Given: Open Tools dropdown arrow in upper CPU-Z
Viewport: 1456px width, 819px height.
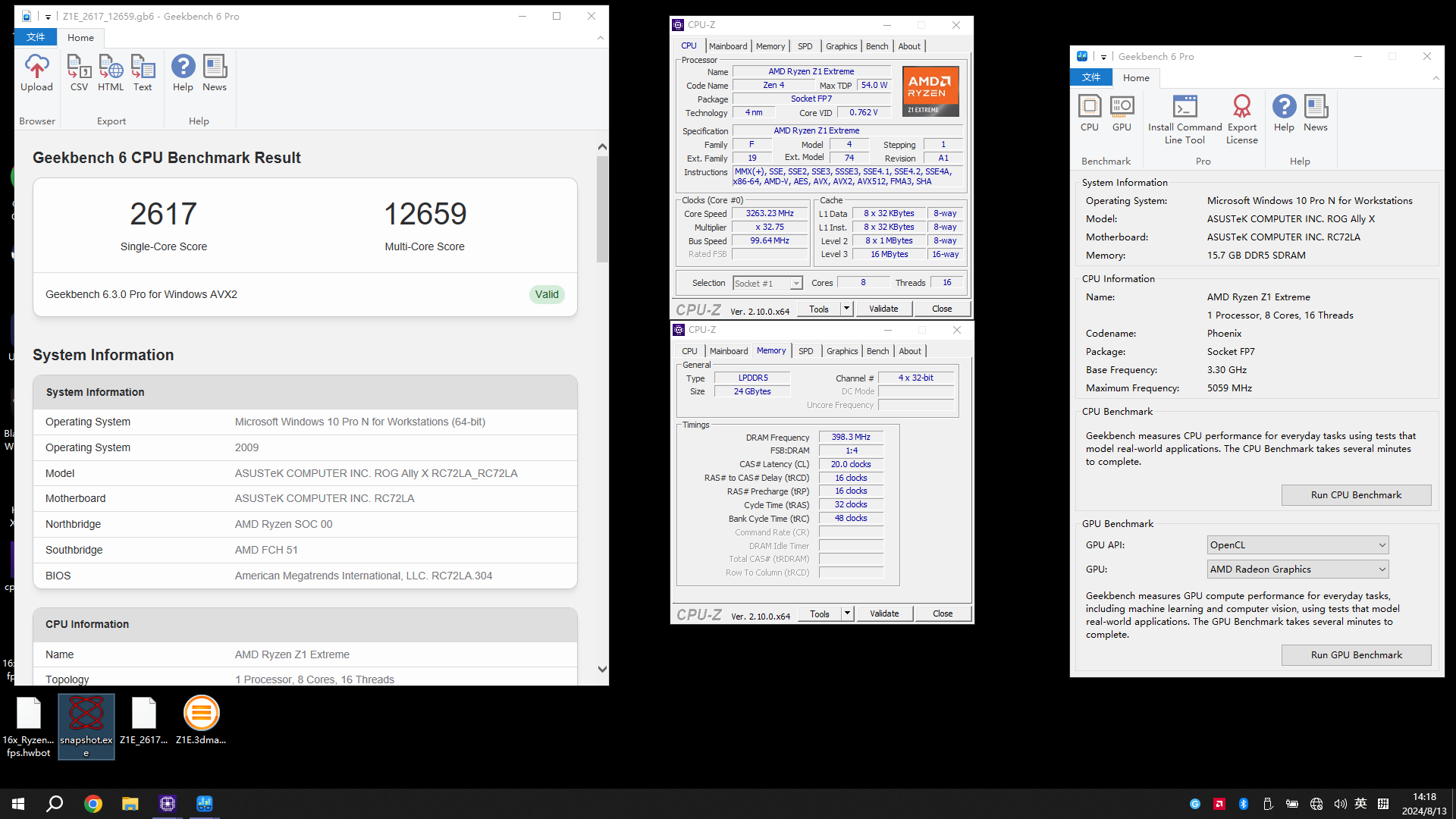Looking at the screenshot, I should click(x=846, y=309).
